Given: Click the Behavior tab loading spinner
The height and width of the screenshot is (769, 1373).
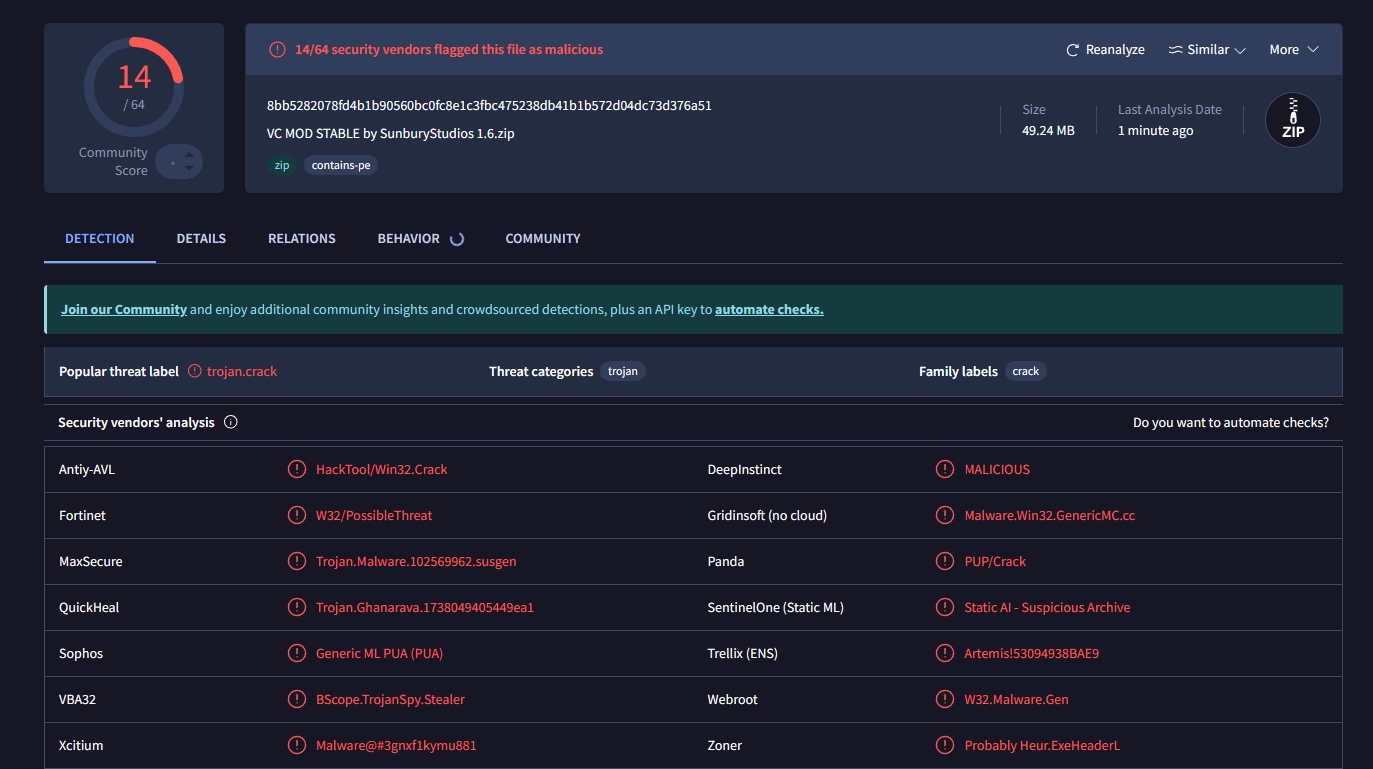Looking at the screenshot, I should (x=457, y=239).
